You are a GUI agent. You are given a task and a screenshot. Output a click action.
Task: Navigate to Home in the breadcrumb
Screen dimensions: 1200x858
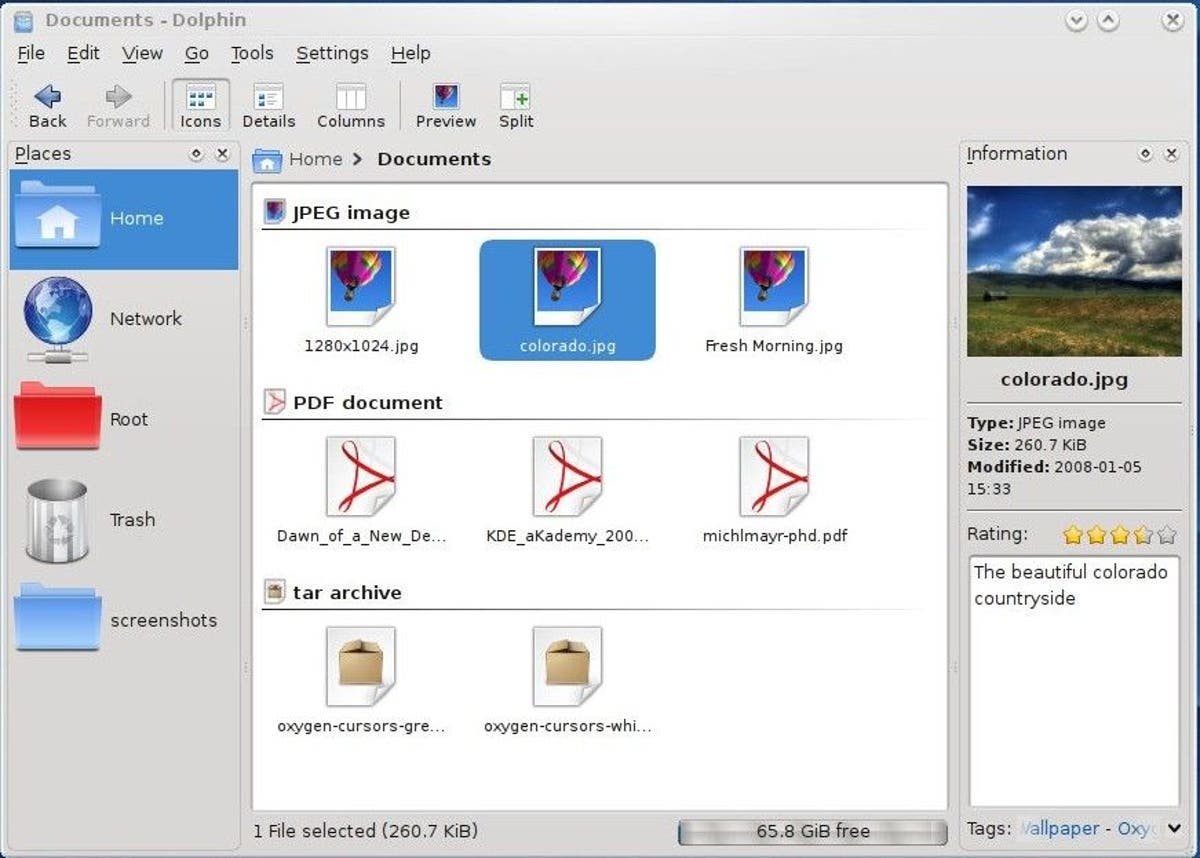316,159
